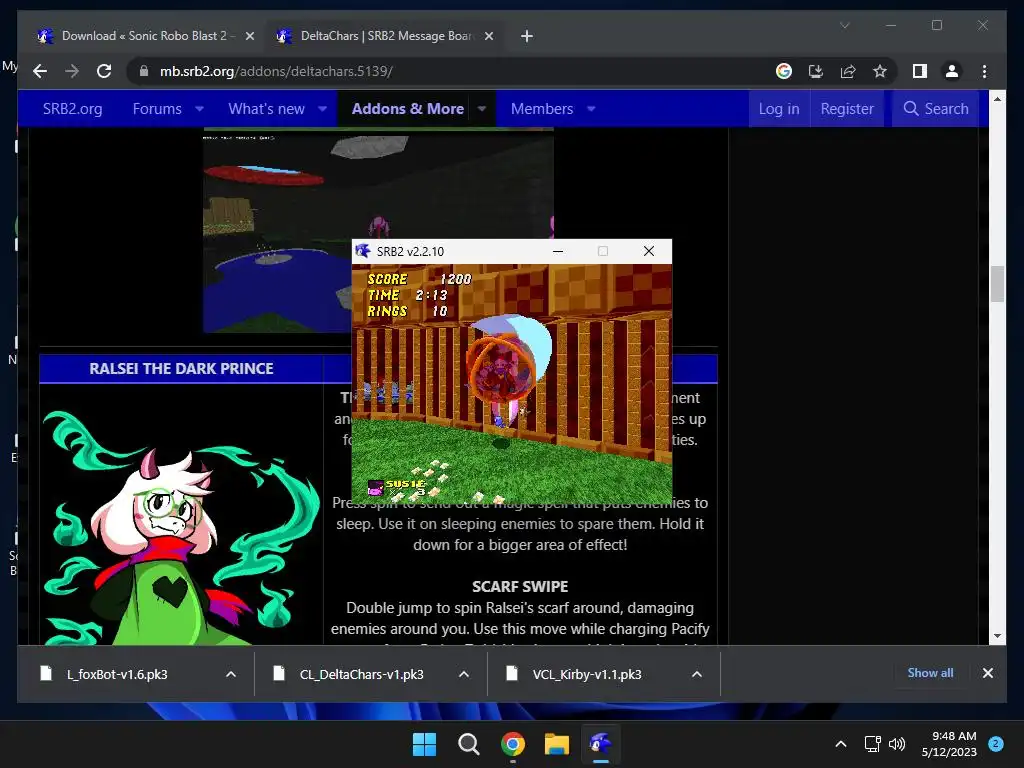1024x768 pixels.
Task: Expand the Forums dropdown arrow
Action: tap(199, 108)
